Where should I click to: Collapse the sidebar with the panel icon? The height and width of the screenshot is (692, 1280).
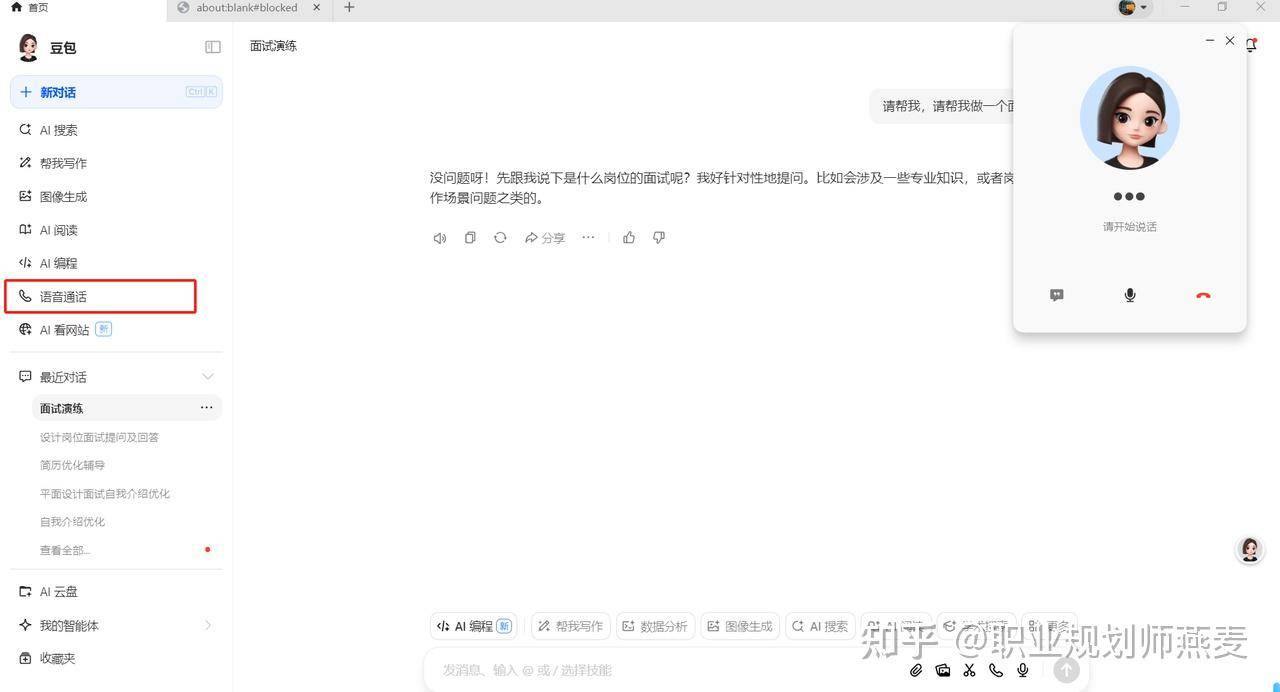tap(213, 47)
